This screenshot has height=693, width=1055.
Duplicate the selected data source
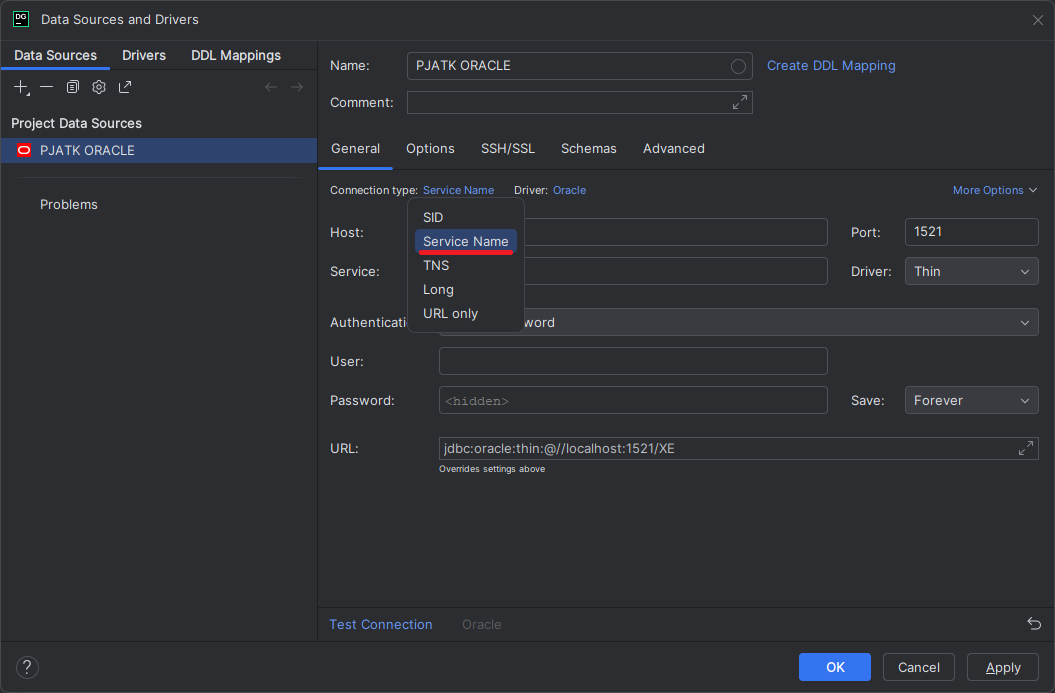pyautogui.click(x=73, y=87)
